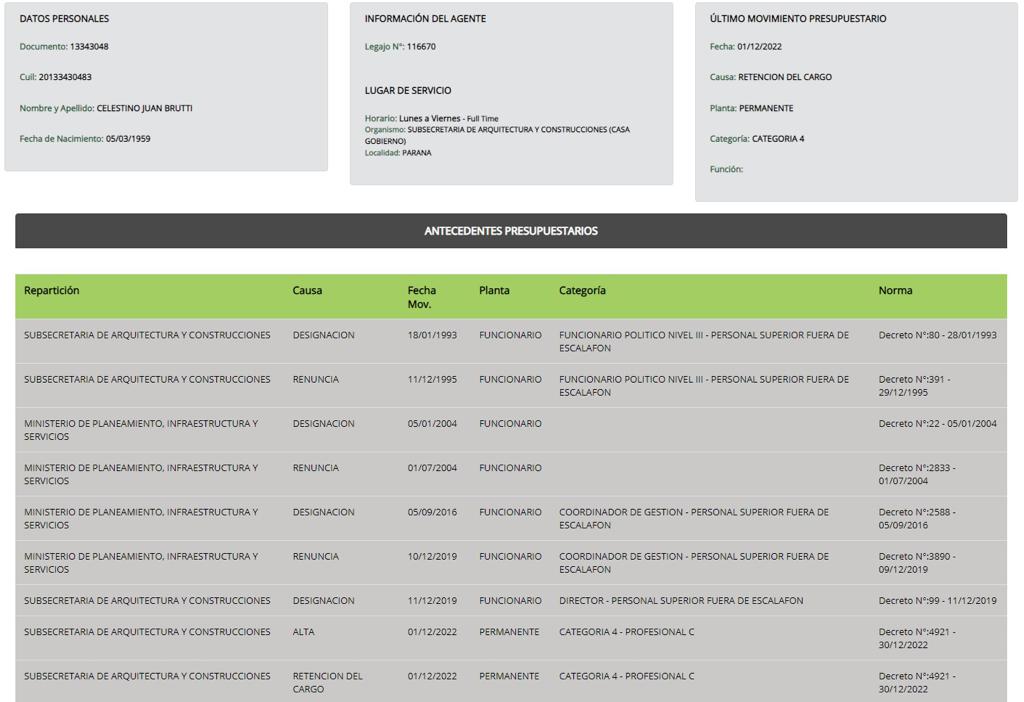Click the name Celestino Juan Brutti
Screen dimensions: 1024x702
click(144, 108)
